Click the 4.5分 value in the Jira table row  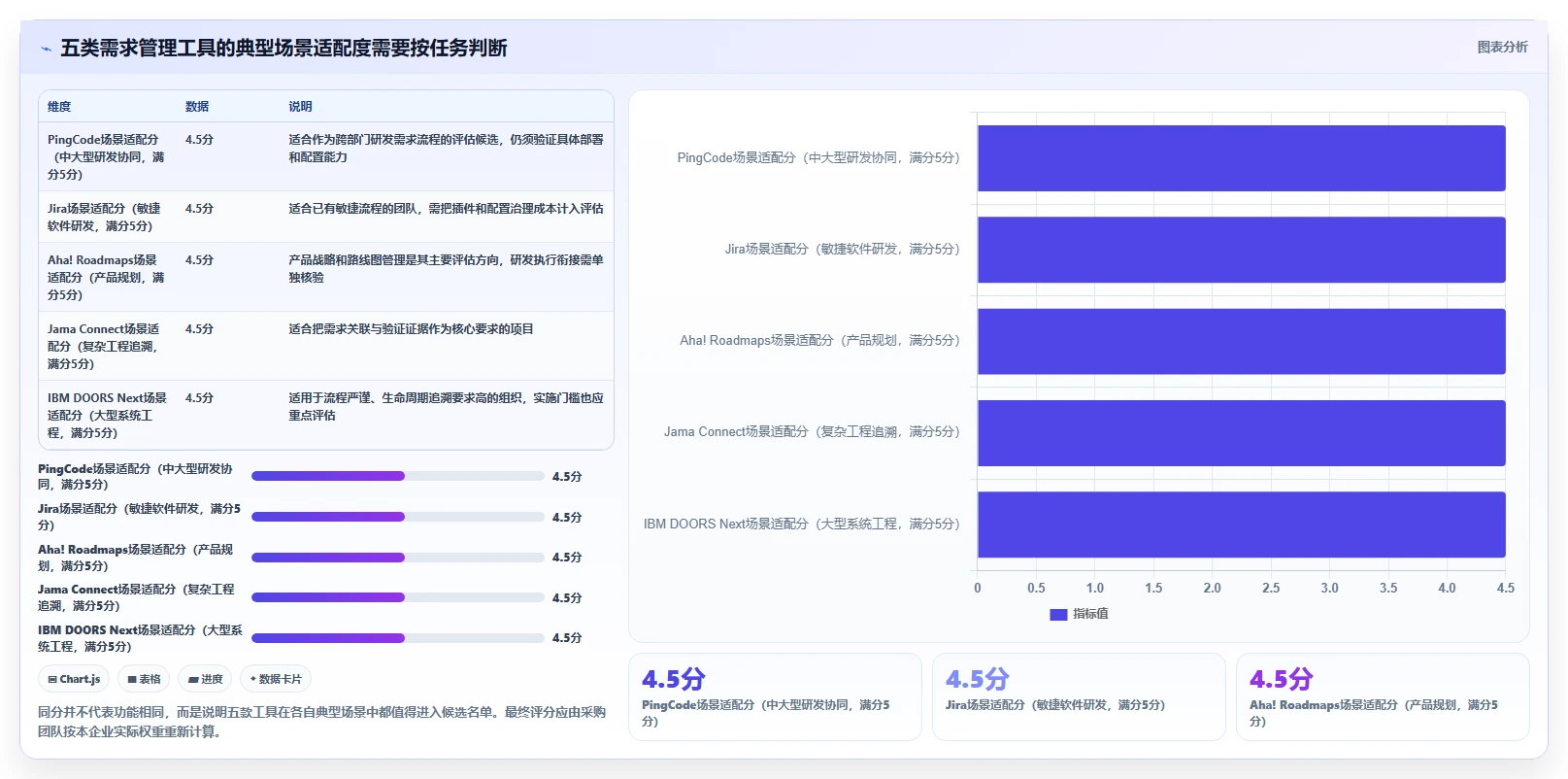pyautogui.click(x=199, y=209)
